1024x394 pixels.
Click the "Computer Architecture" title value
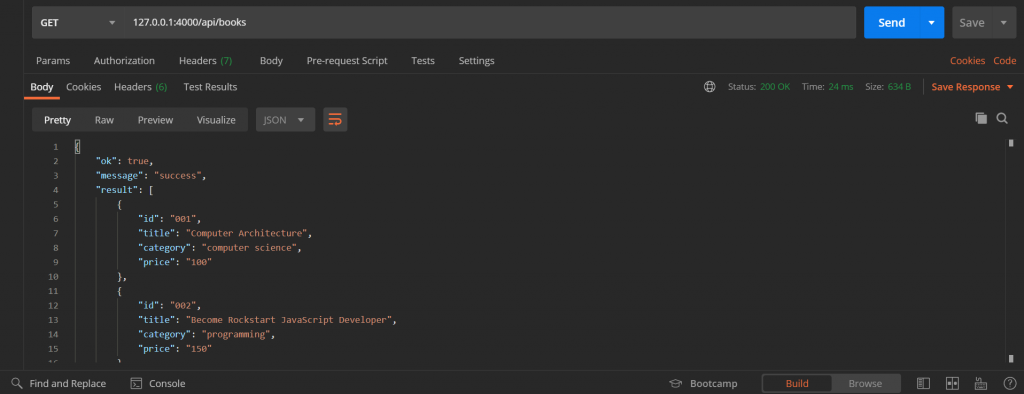246,233
